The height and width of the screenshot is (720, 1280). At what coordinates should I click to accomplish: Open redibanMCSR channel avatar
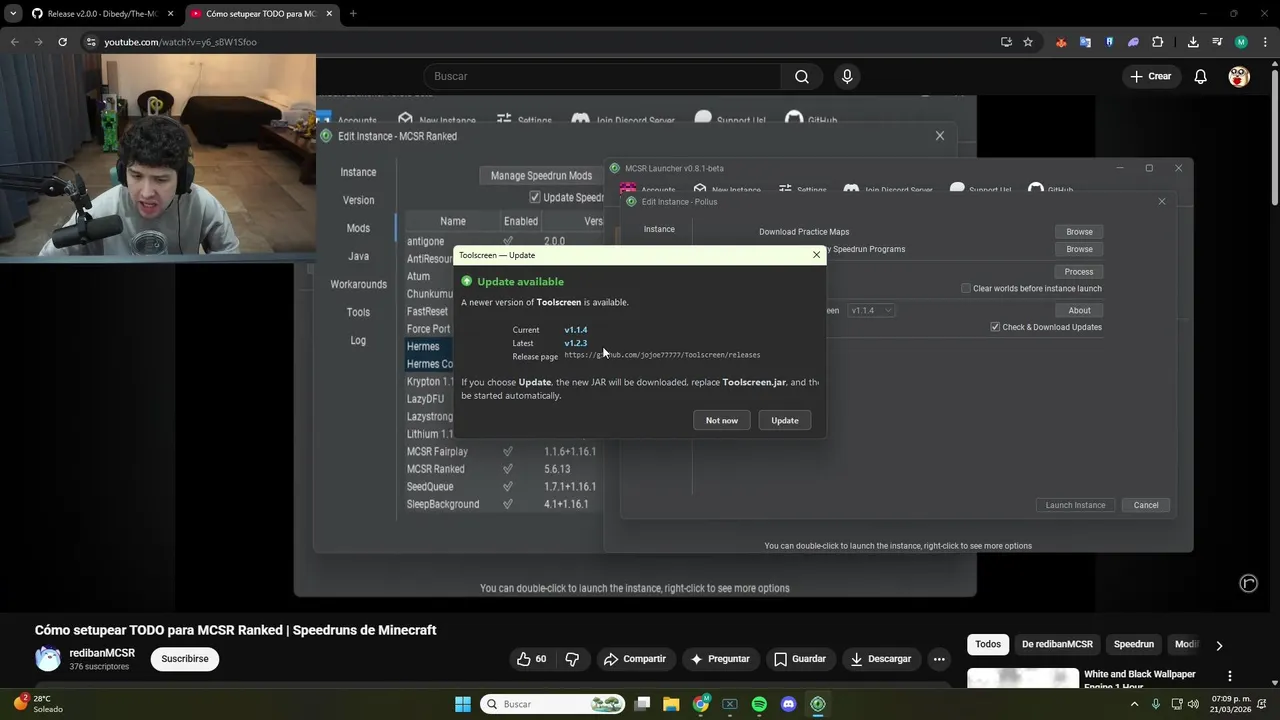(x=48, y=658)
